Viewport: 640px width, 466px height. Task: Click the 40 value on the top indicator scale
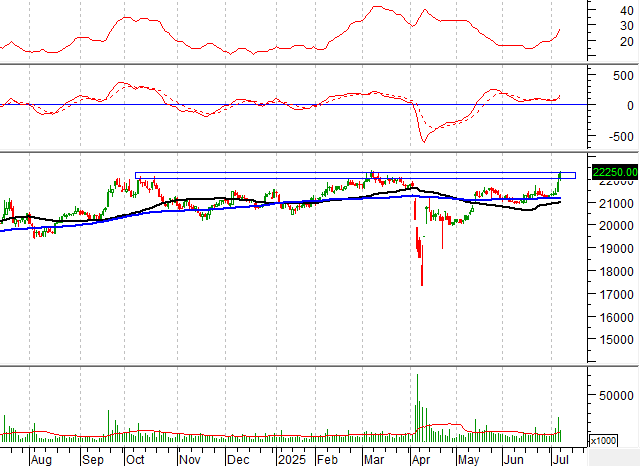[627, 11]
